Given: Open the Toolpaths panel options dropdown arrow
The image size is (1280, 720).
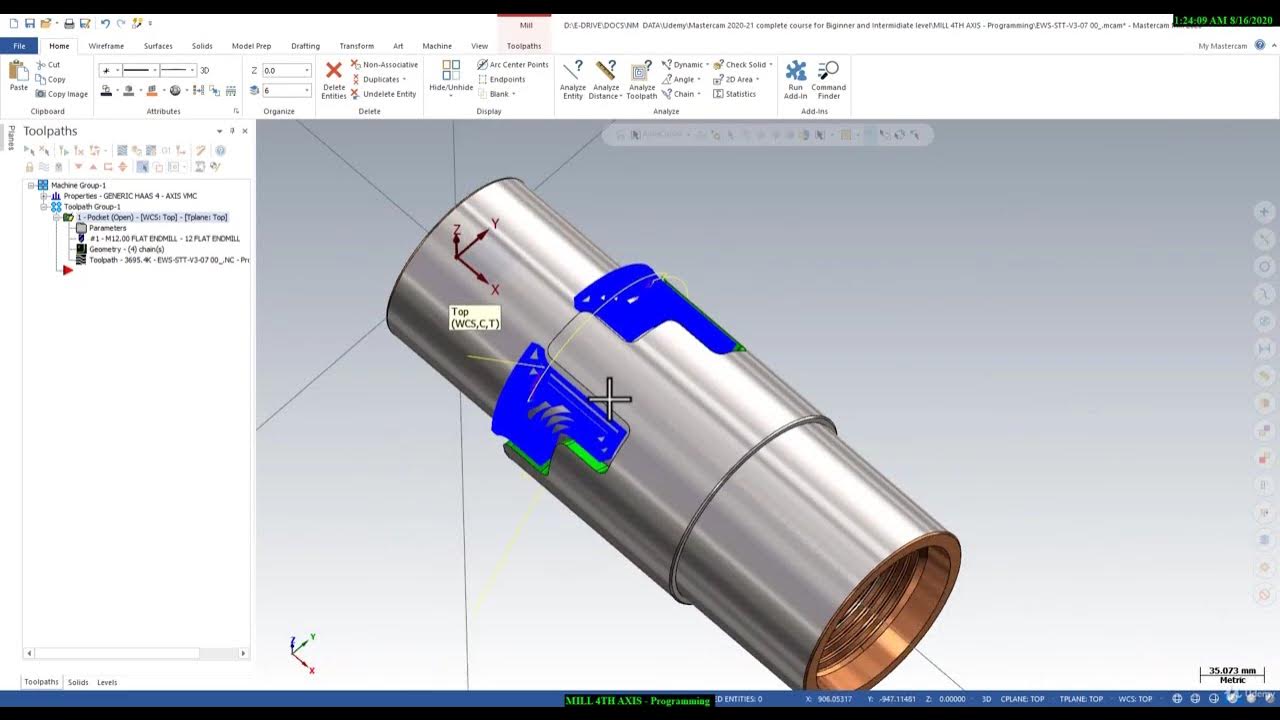Looking at the screenshot, I should [220, 131].
